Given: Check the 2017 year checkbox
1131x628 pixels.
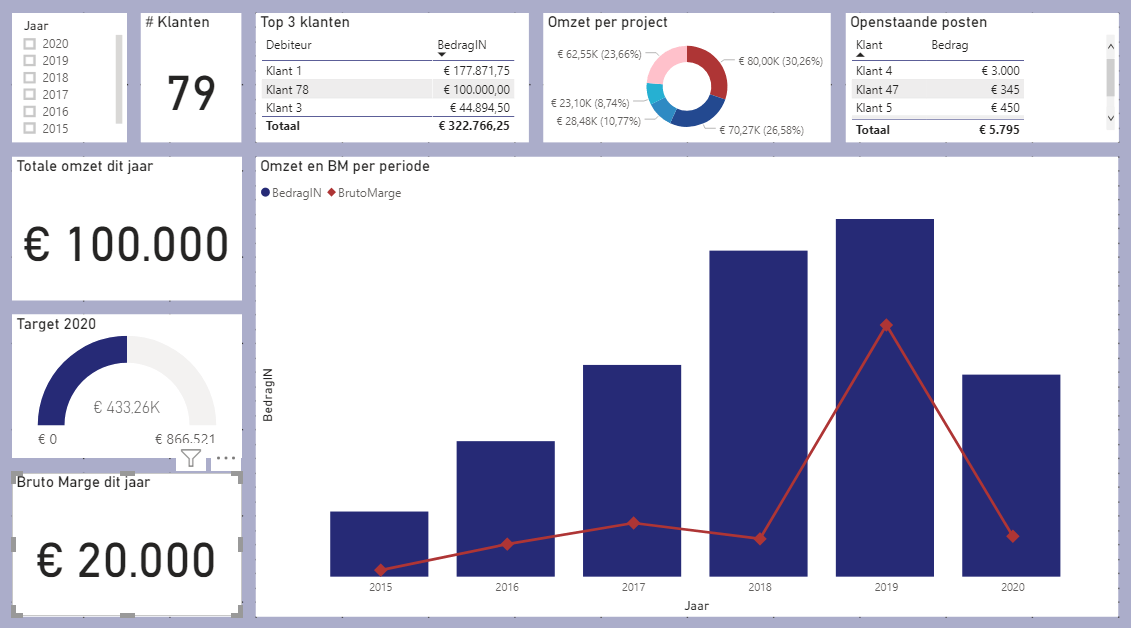Looking at the screenshot, I should (30, 94).
